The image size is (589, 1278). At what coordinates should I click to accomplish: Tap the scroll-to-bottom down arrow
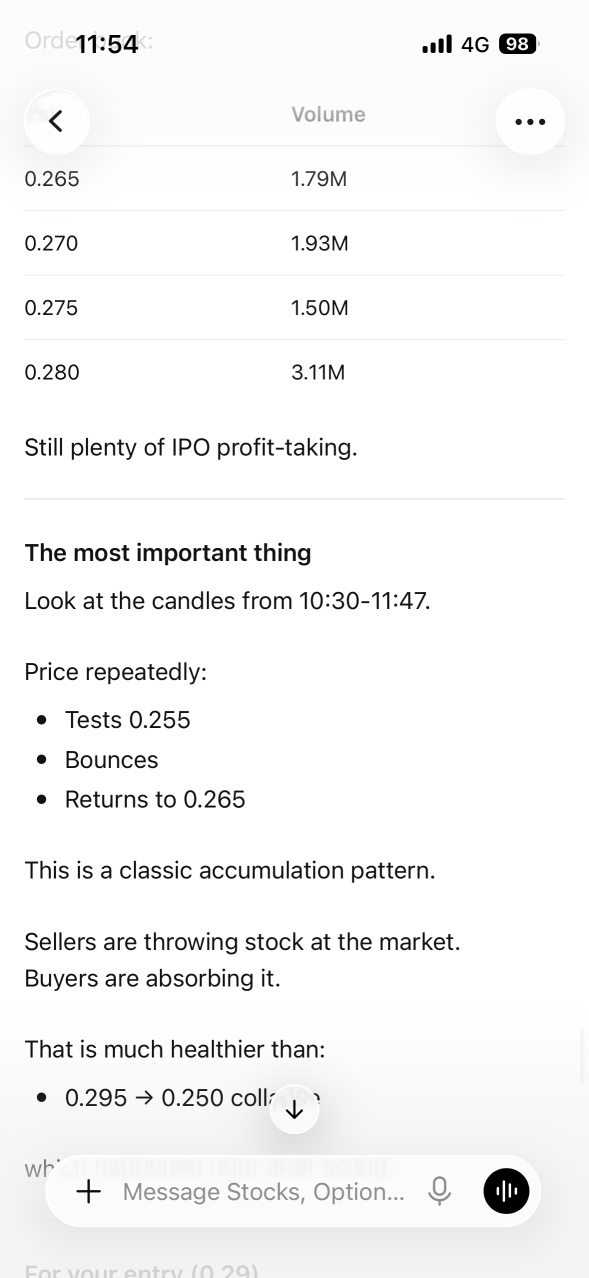pos(294,1110)
